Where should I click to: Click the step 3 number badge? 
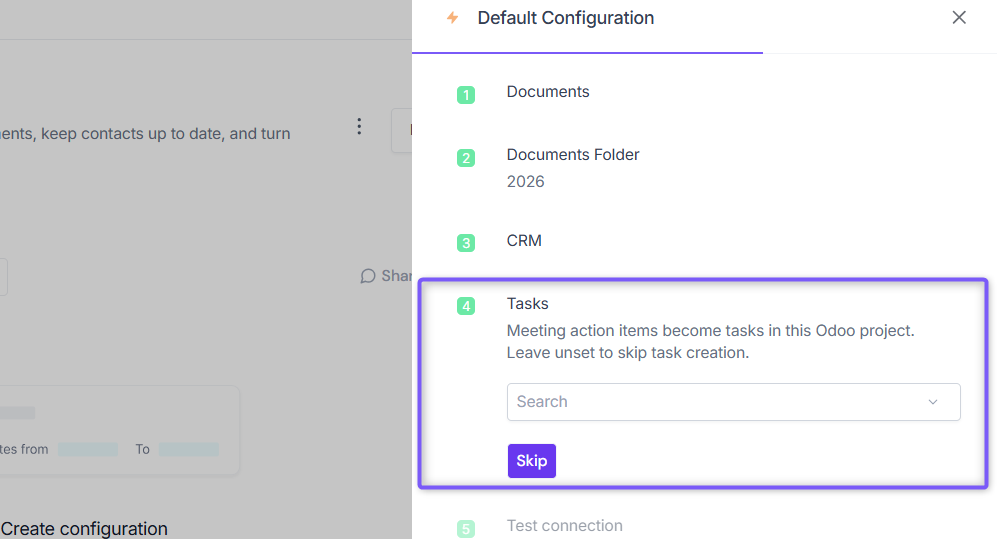pos(466,243)
